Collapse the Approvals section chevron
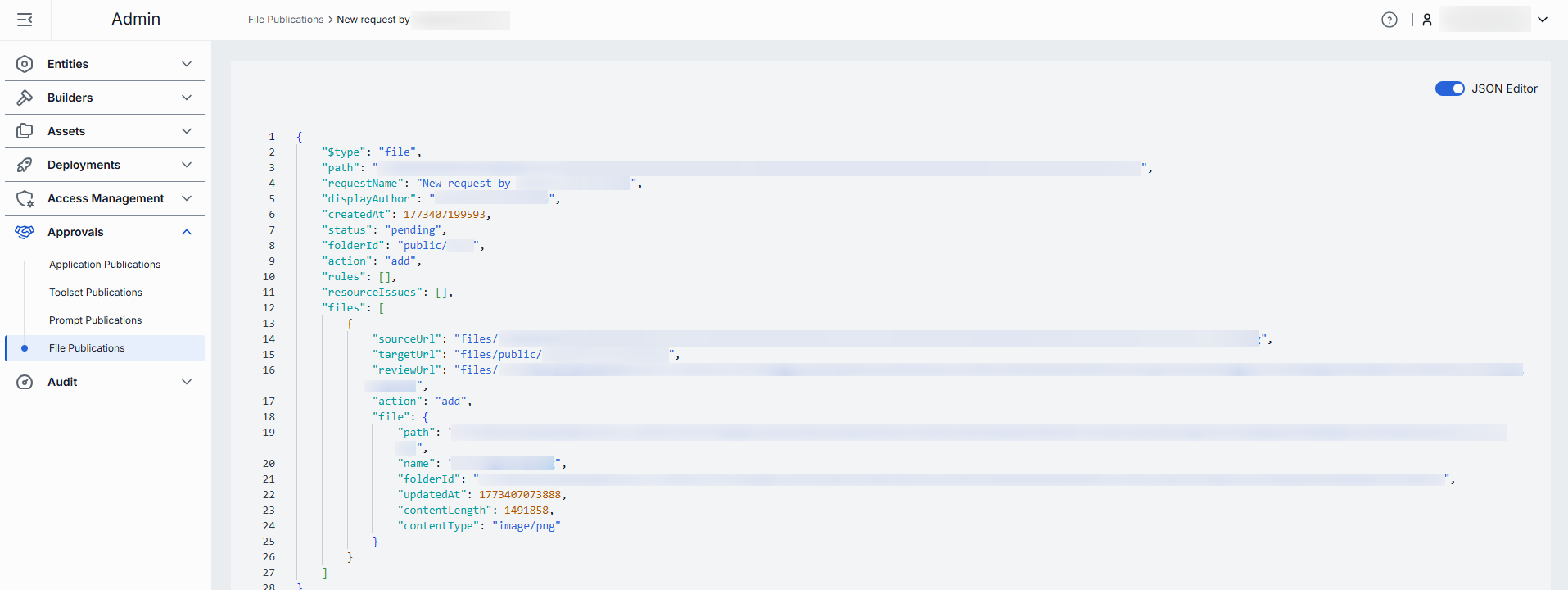The image size is (1568, 590). (x=187, y=232)
